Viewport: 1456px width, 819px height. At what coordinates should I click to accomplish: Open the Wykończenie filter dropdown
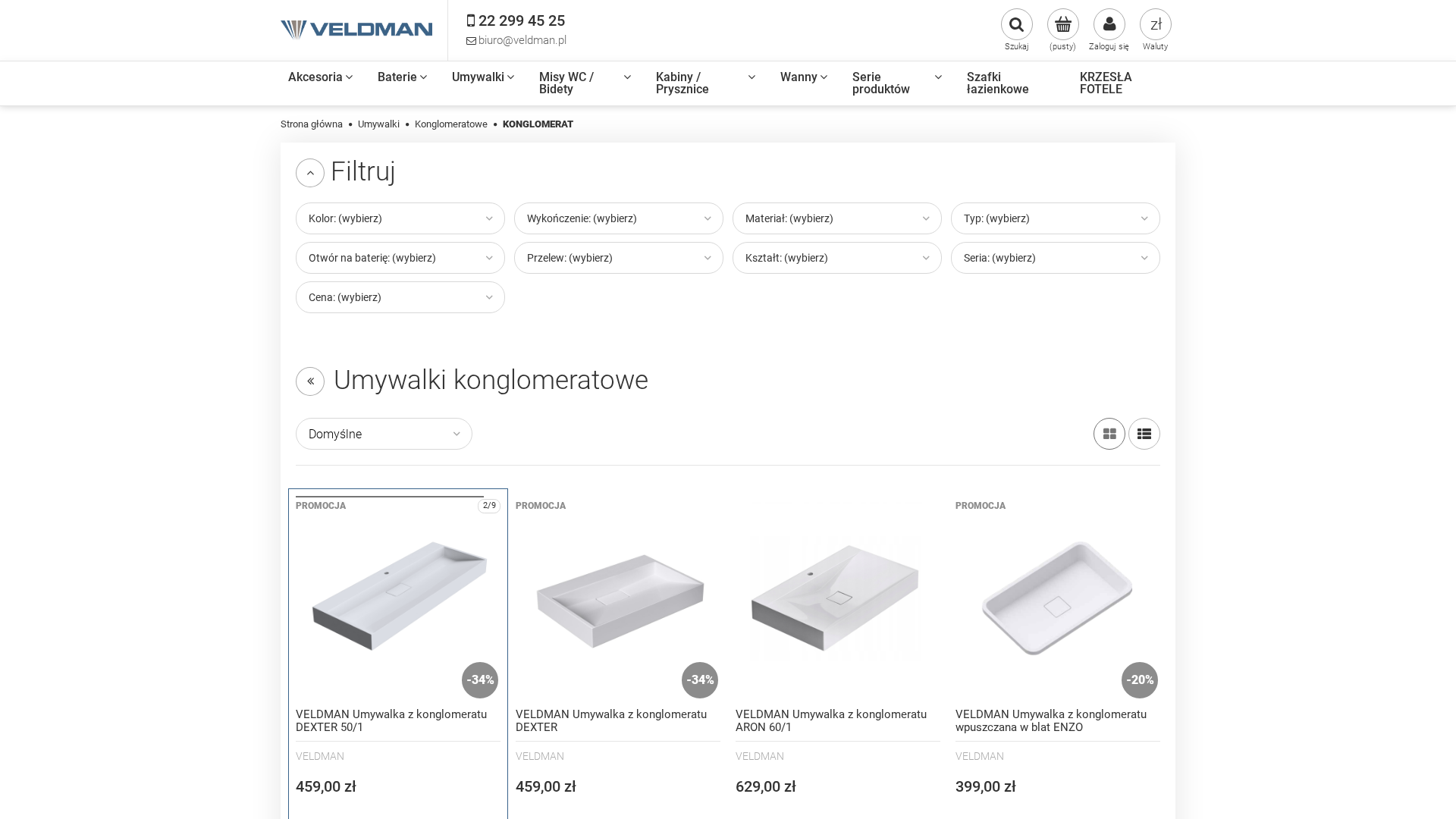click(x=619, y=218)
